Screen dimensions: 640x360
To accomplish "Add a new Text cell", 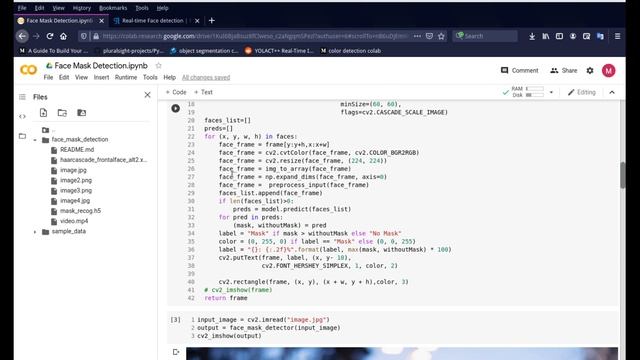I will (203, 92).
